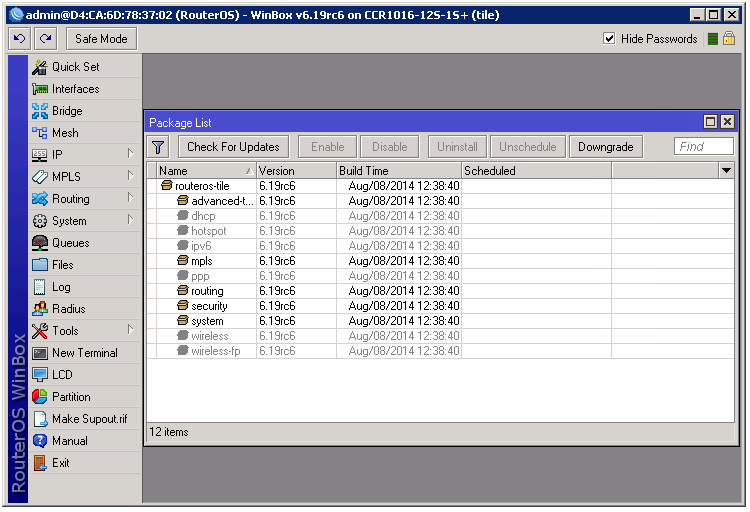Select the hotspot package row

click(441, 231)
